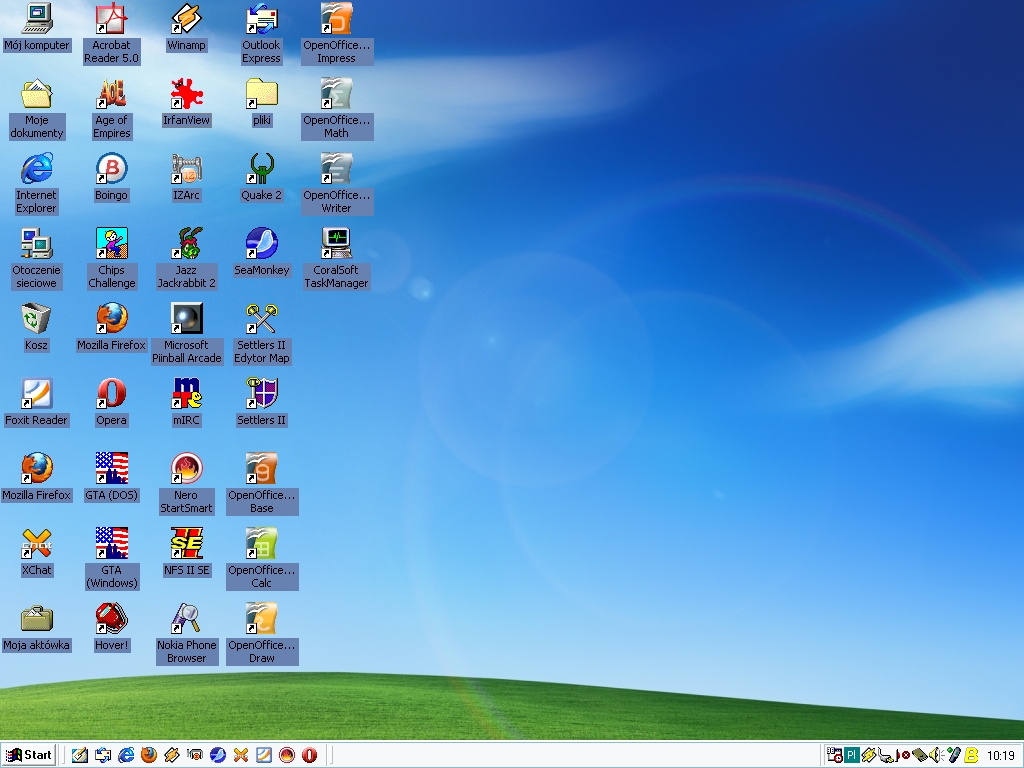Select the GTA (DOS) shortcut

[x=111, y=478]
